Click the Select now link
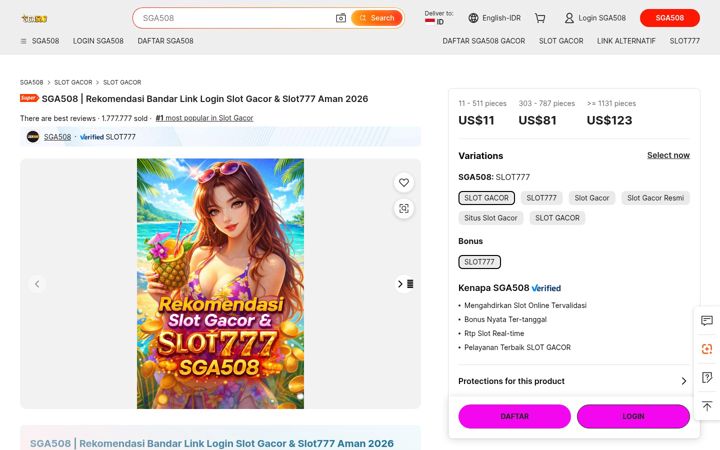 coord(668,155)
